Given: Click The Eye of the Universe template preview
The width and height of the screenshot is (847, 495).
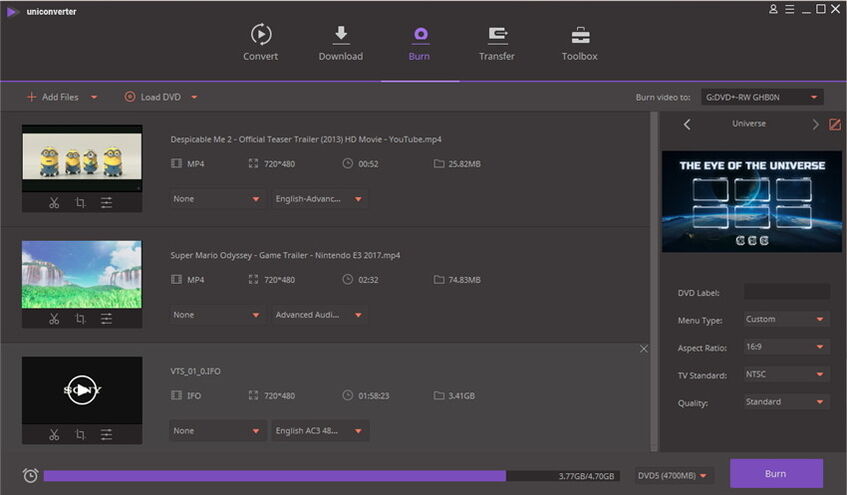Looking at the screenshot, I should pos(751,202).
